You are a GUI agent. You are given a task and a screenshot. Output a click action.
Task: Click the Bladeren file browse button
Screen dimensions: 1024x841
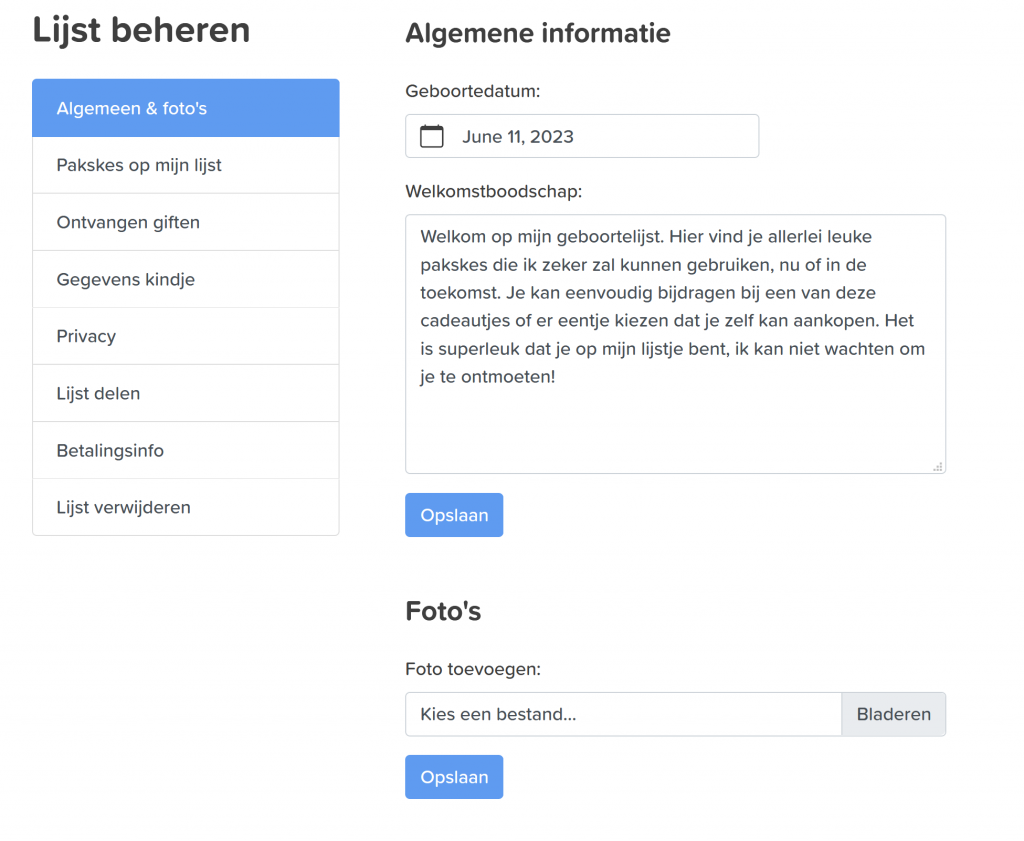pyautogui.click(x=893, y=714)
